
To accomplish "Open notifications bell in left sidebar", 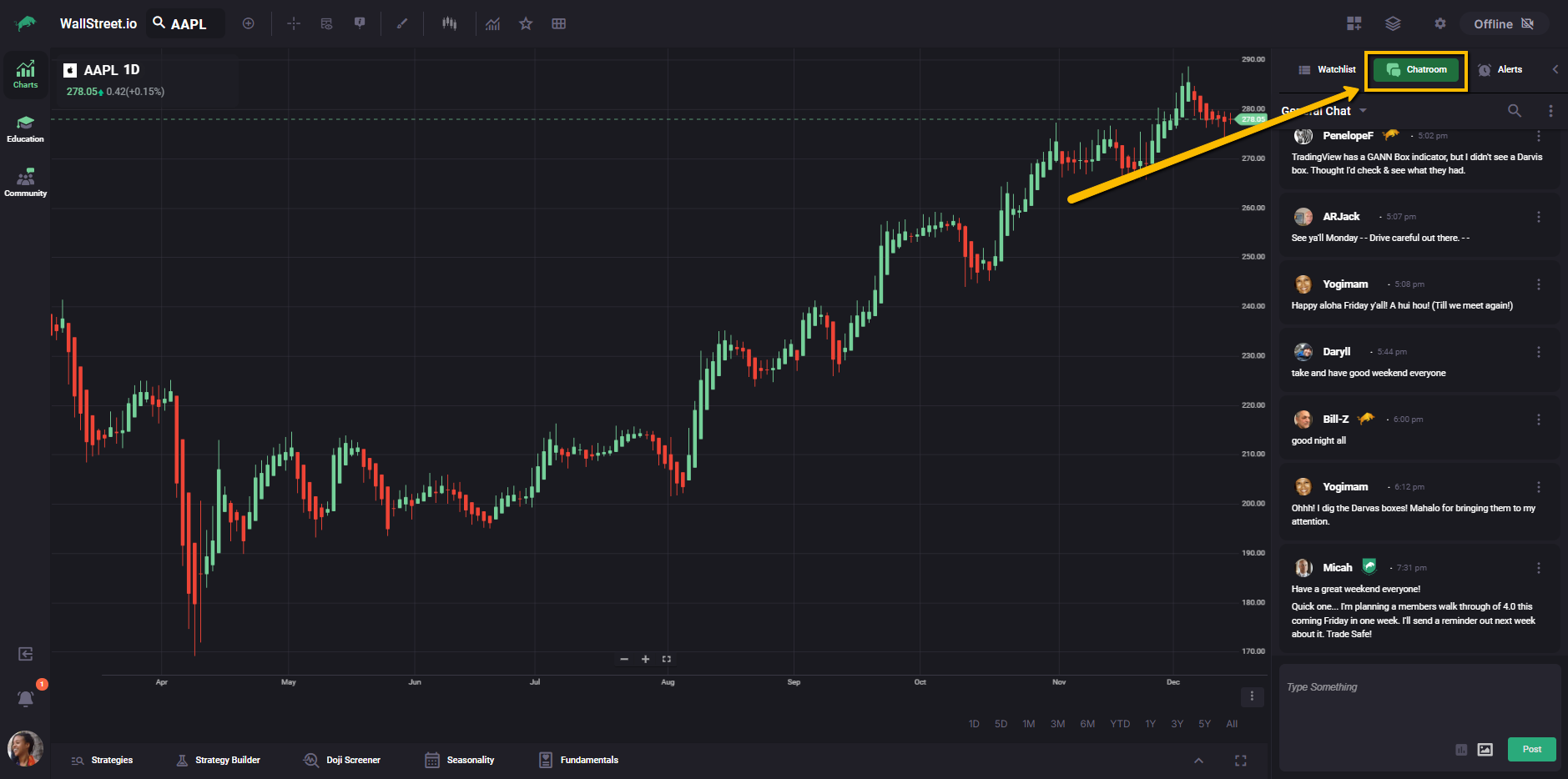I will pos(26,698).
